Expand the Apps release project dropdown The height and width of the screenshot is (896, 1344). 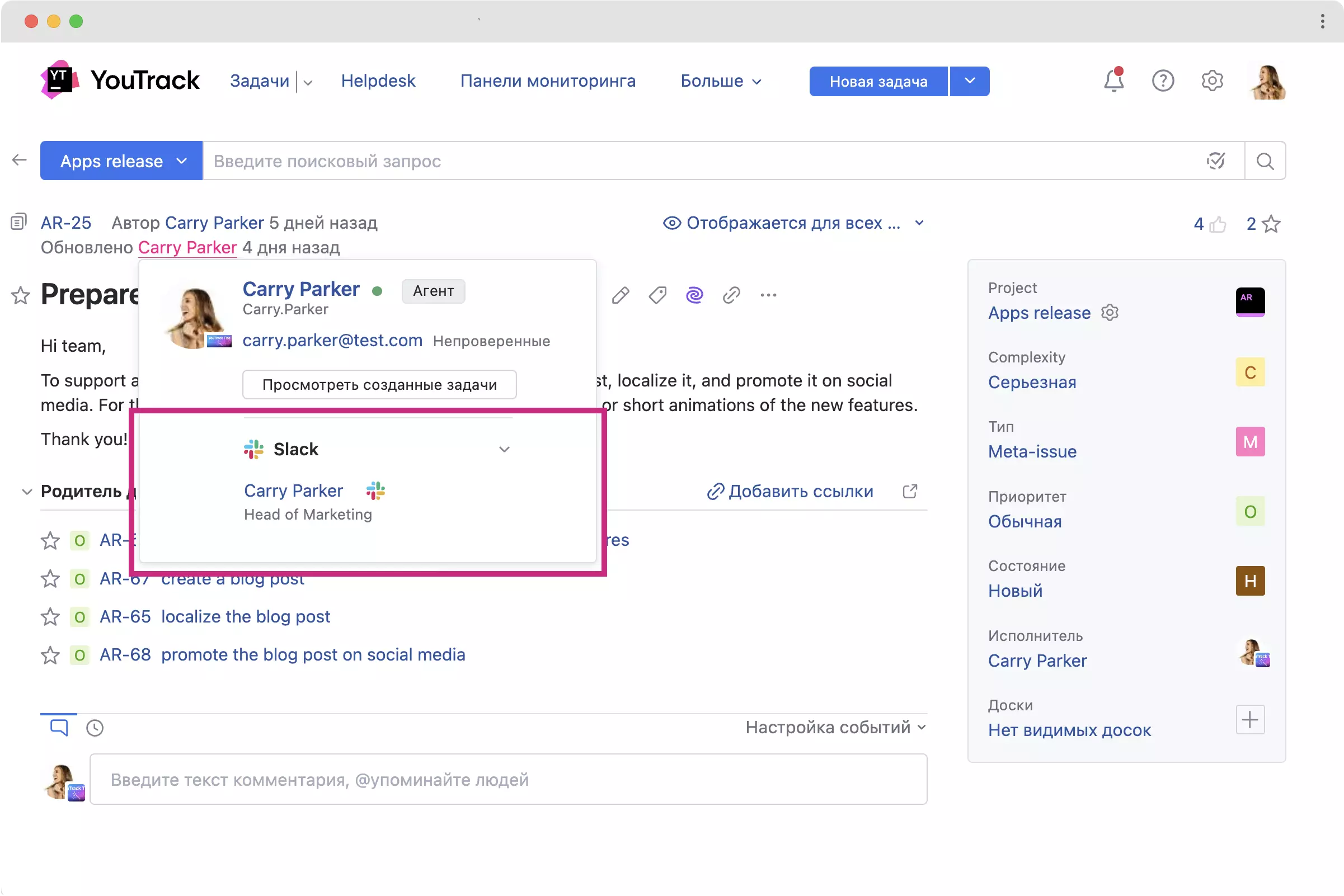pos(121,161)
